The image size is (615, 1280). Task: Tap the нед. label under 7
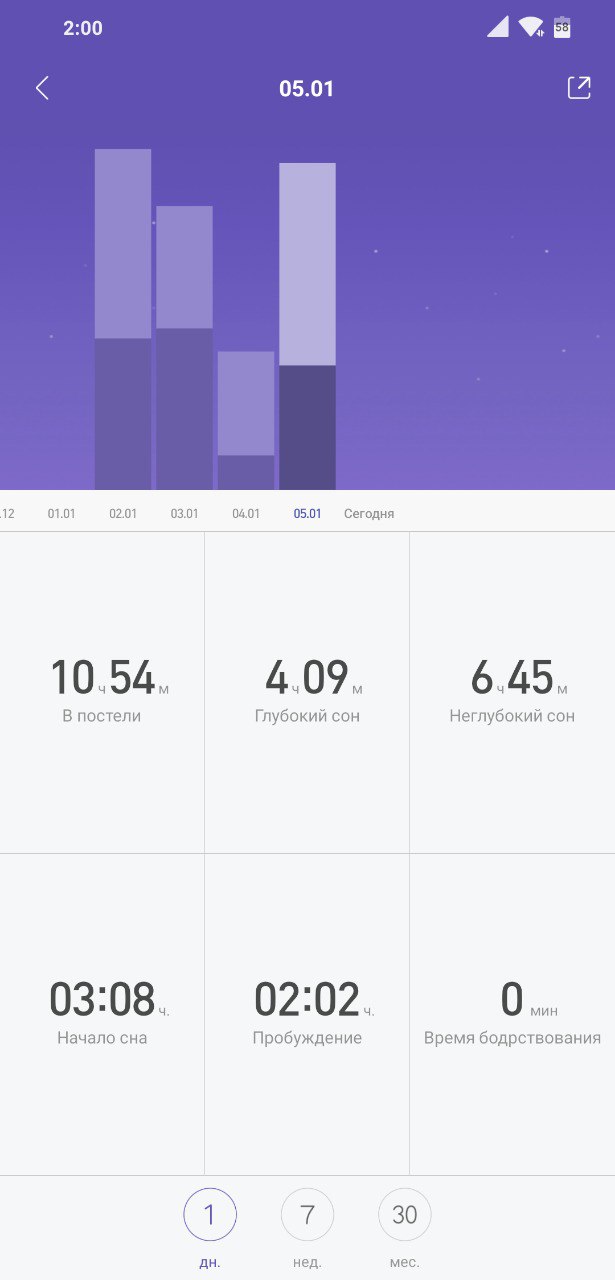(x=307, y=1263)
